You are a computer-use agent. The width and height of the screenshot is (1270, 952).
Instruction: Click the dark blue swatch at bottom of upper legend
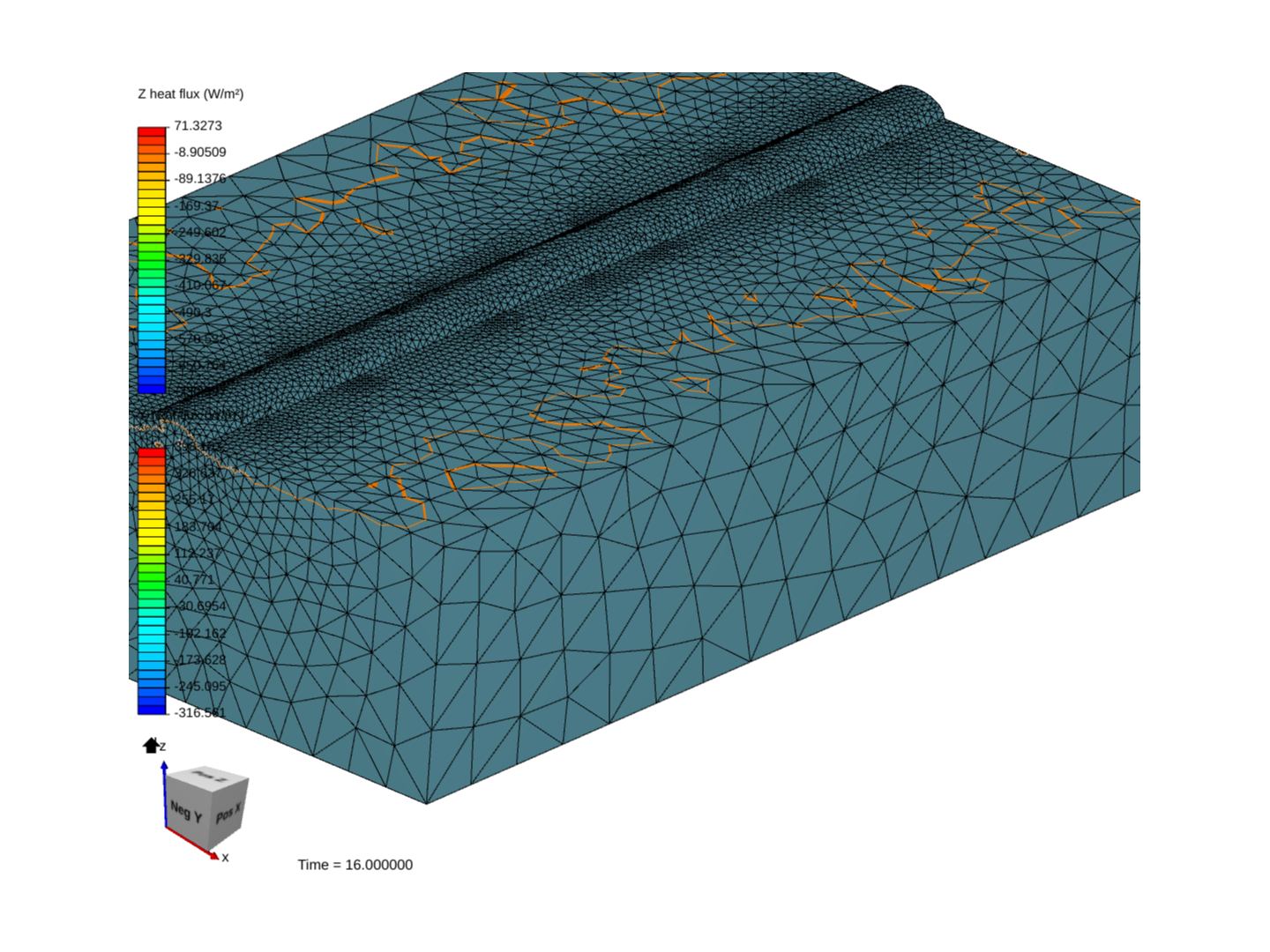152,388
